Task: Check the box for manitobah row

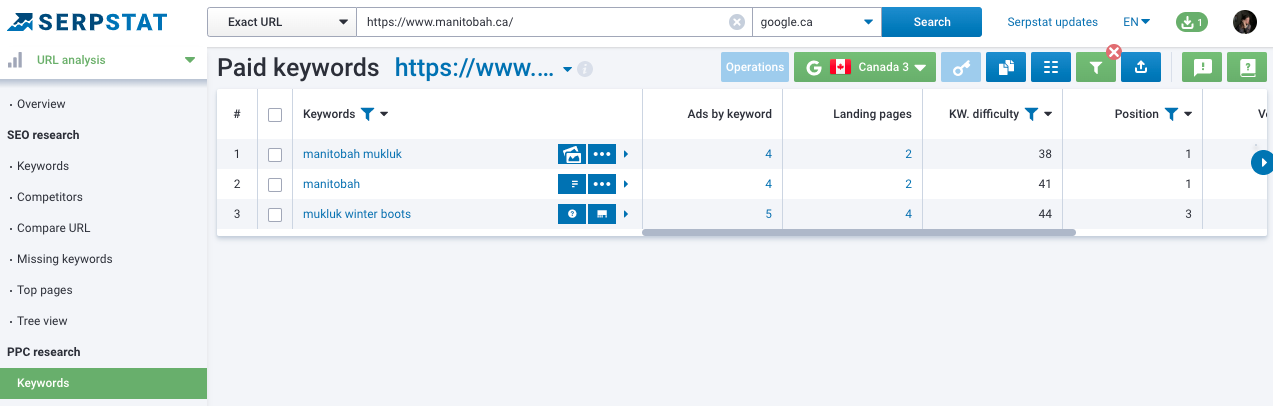Action: point(275,185)
